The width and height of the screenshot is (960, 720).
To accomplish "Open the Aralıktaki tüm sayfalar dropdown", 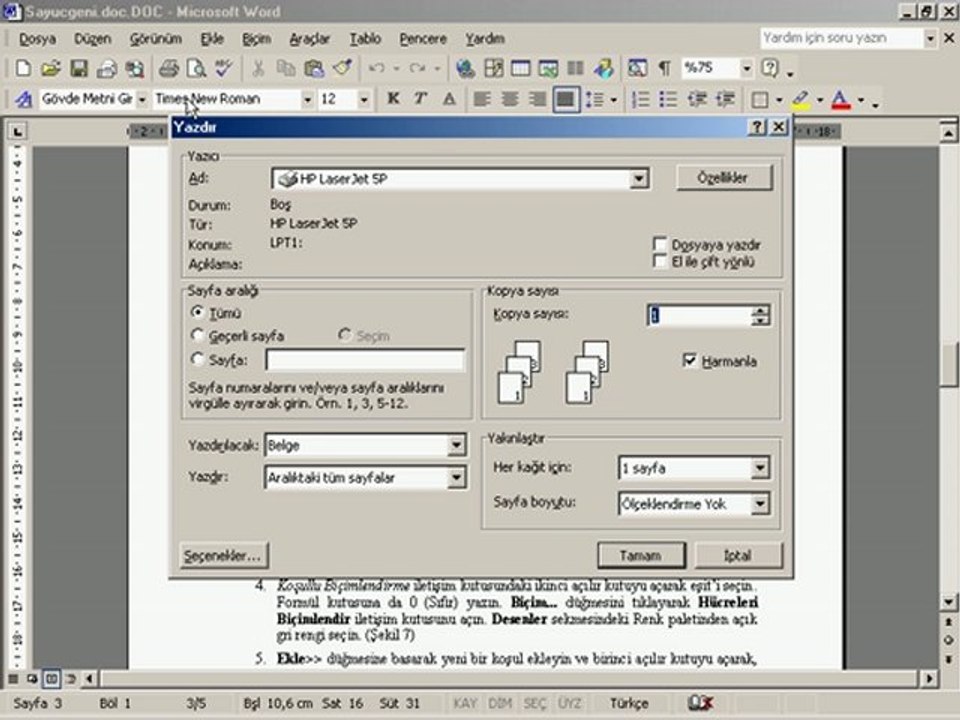I will 456,478.
